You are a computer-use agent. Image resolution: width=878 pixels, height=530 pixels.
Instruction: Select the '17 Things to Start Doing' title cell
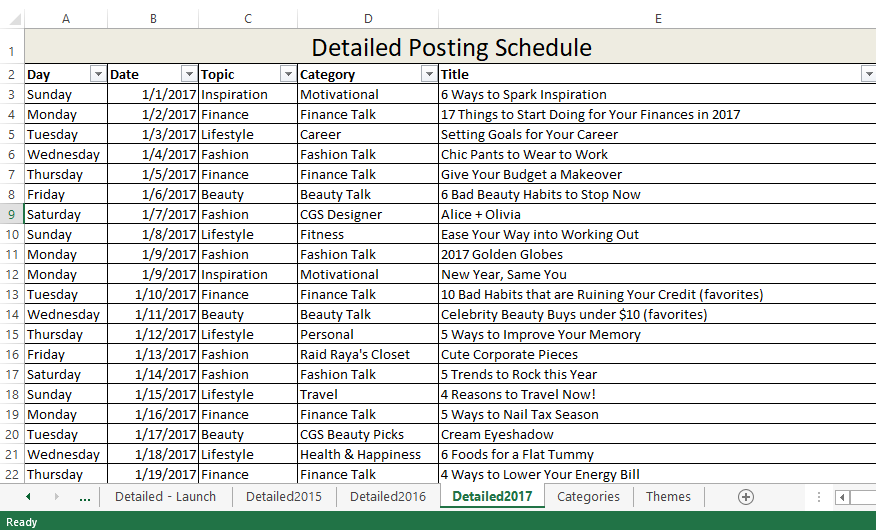pyautogui.click(x=657, y=115)
